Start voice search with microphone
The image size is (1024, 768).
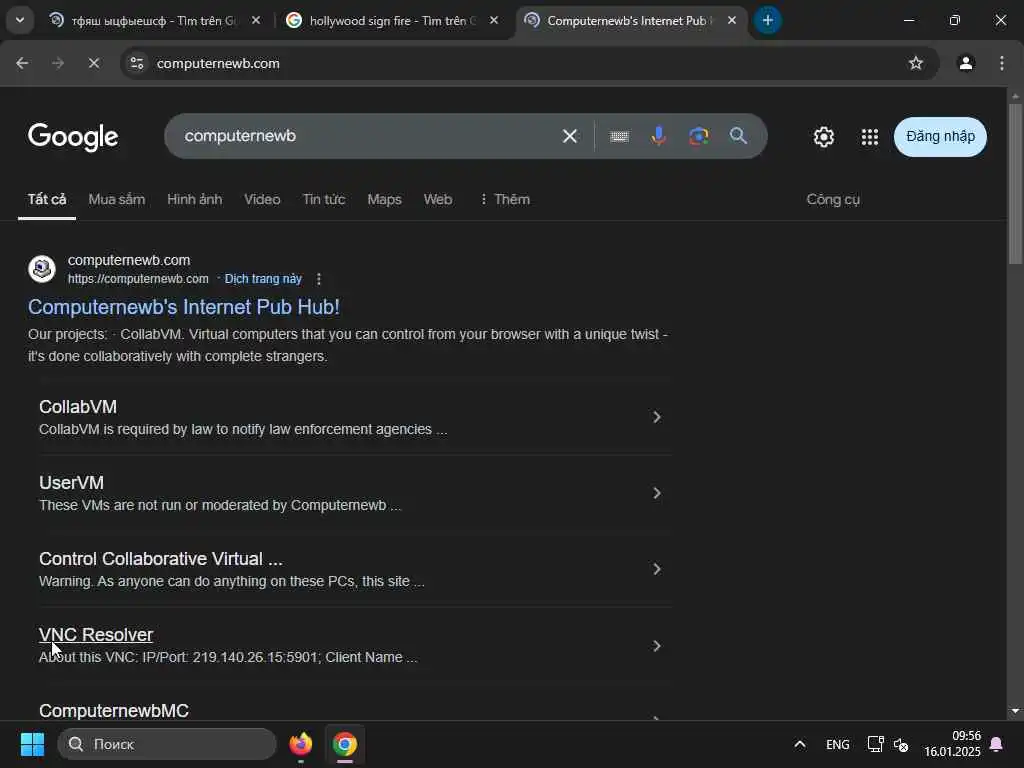[x=658, y=136]
